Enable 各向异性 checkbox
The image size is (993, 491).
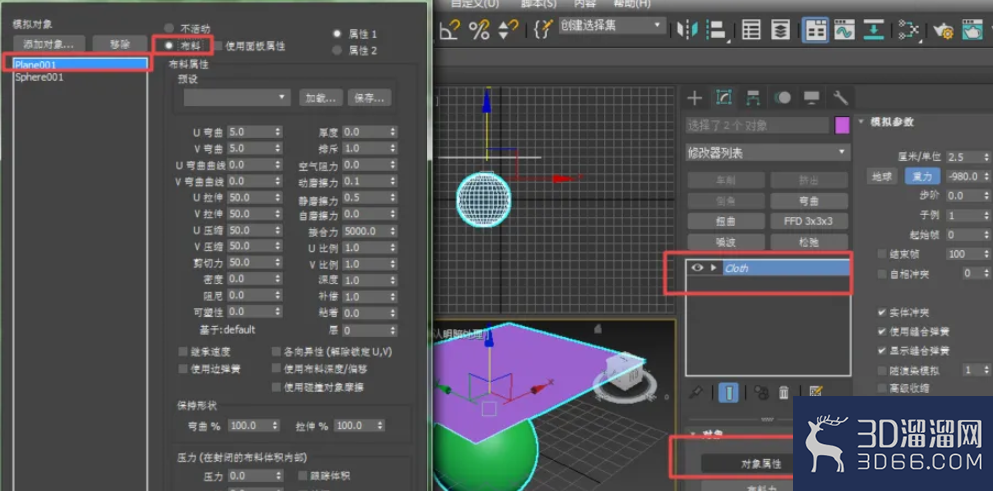[276, 351]
